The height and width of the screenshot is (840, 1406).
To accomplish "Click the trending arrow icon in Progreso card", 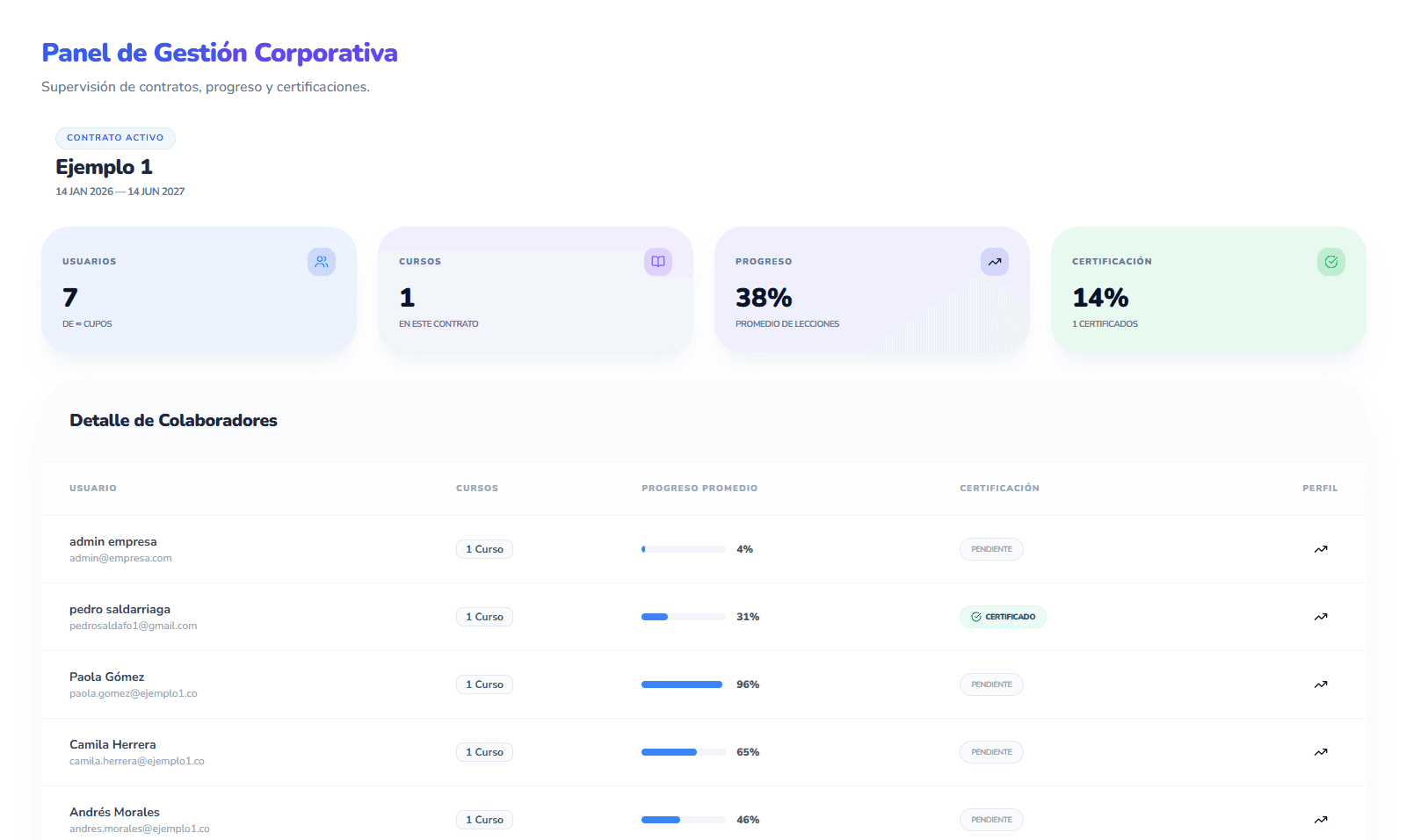I will tap(995, 262).
